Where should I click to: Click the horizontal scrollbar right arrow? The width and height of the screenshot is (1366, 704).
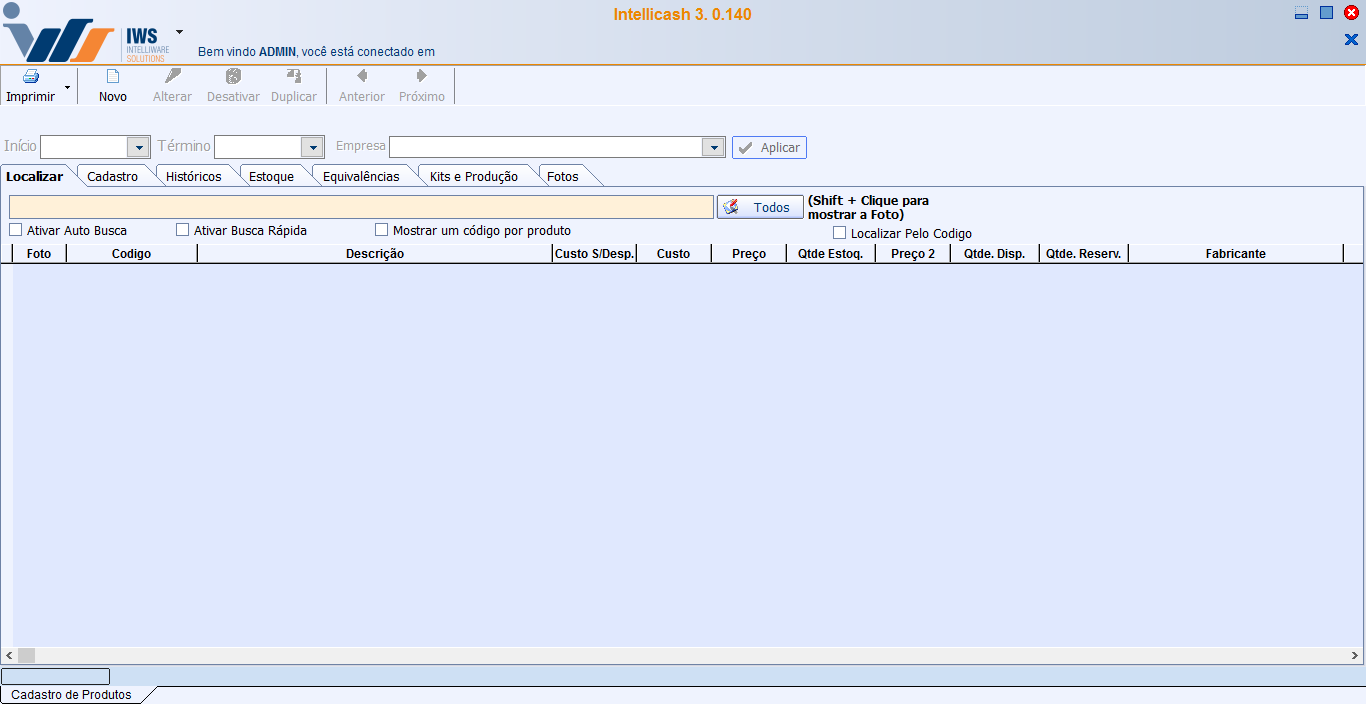[x=1355, y=656]
